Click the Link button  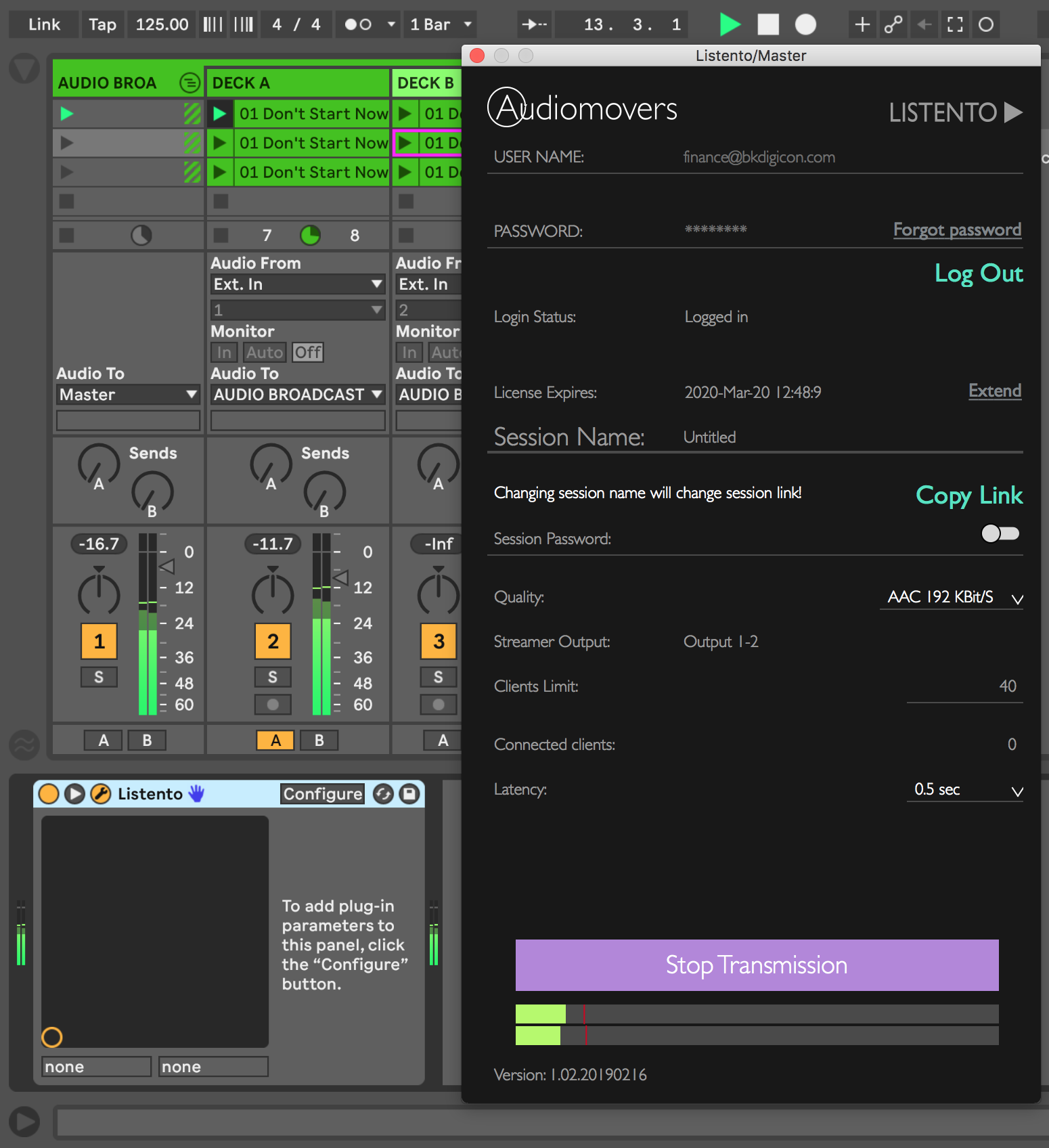click(x=44, y=24)
